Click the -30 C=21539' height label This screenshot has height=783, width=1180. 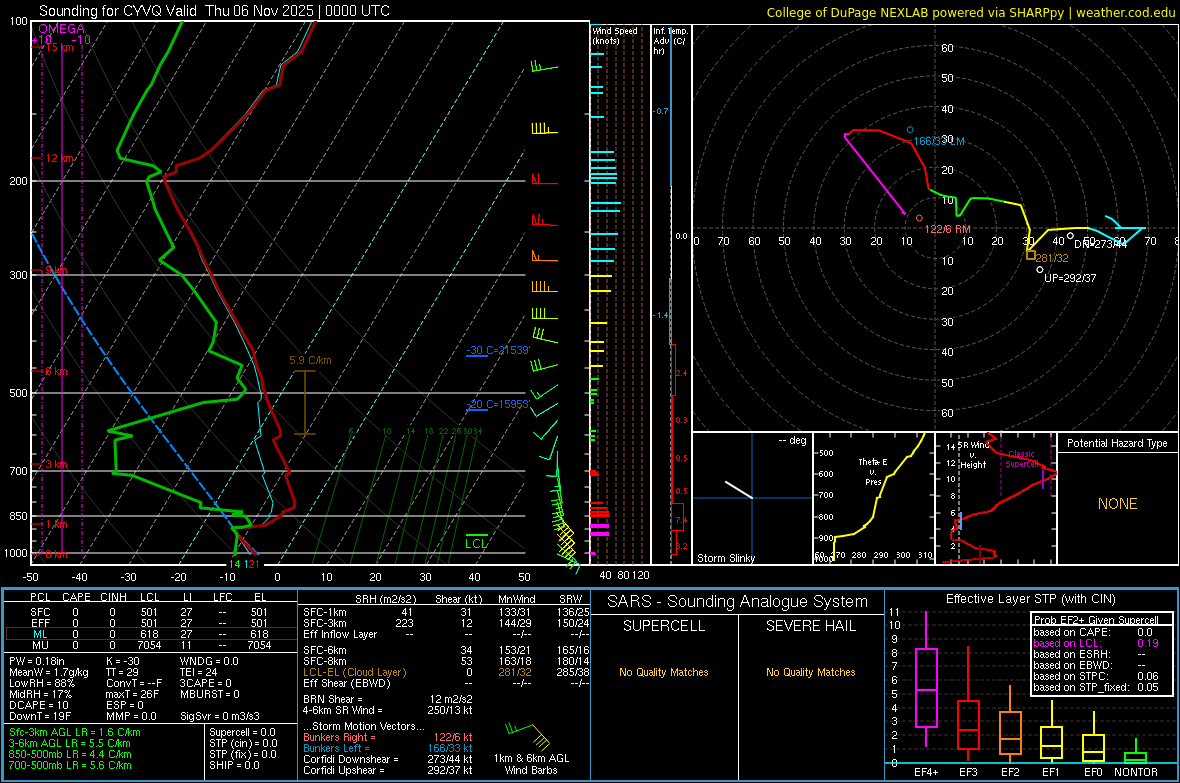point(498,350)
